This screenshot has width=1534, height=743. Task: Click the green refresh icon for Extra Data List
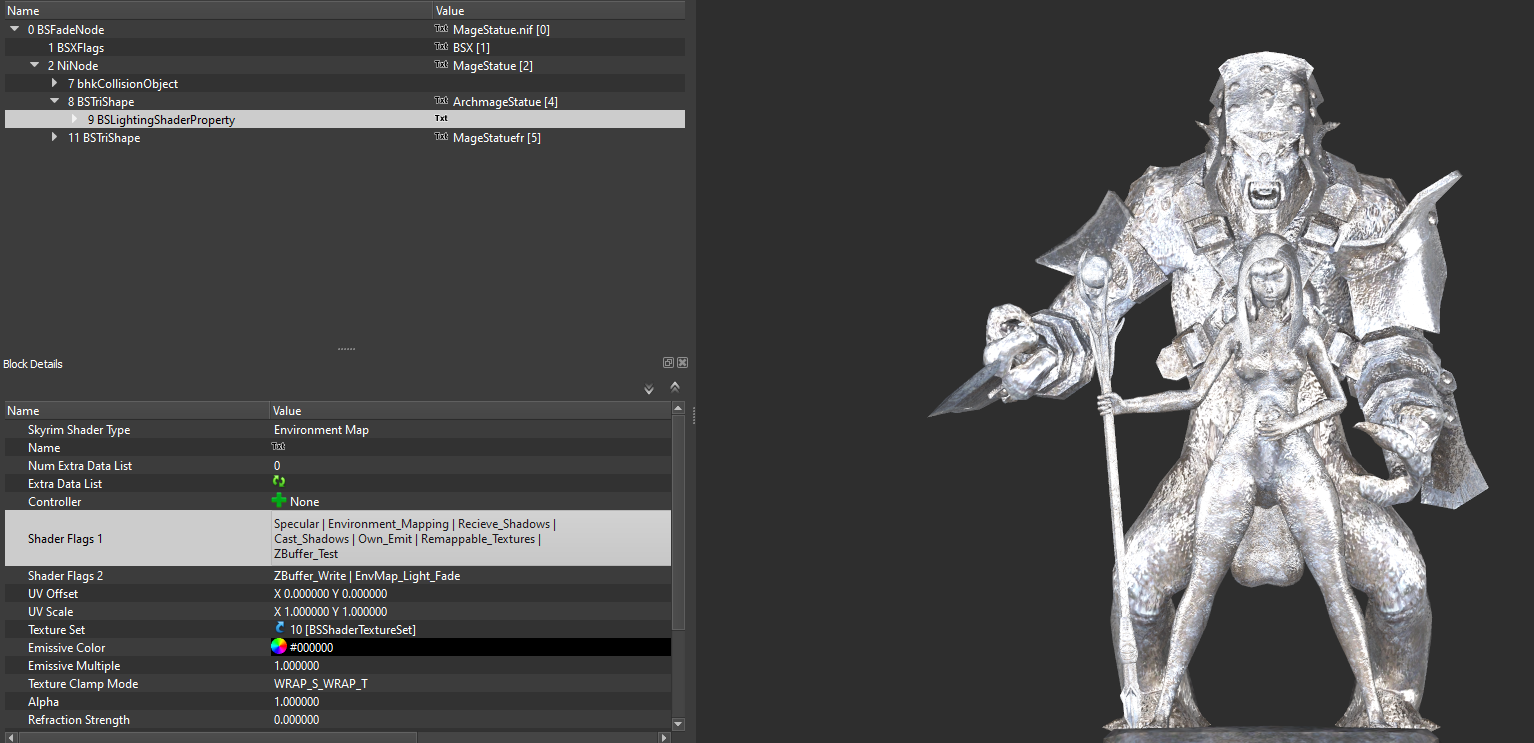[x=279, y=483]
